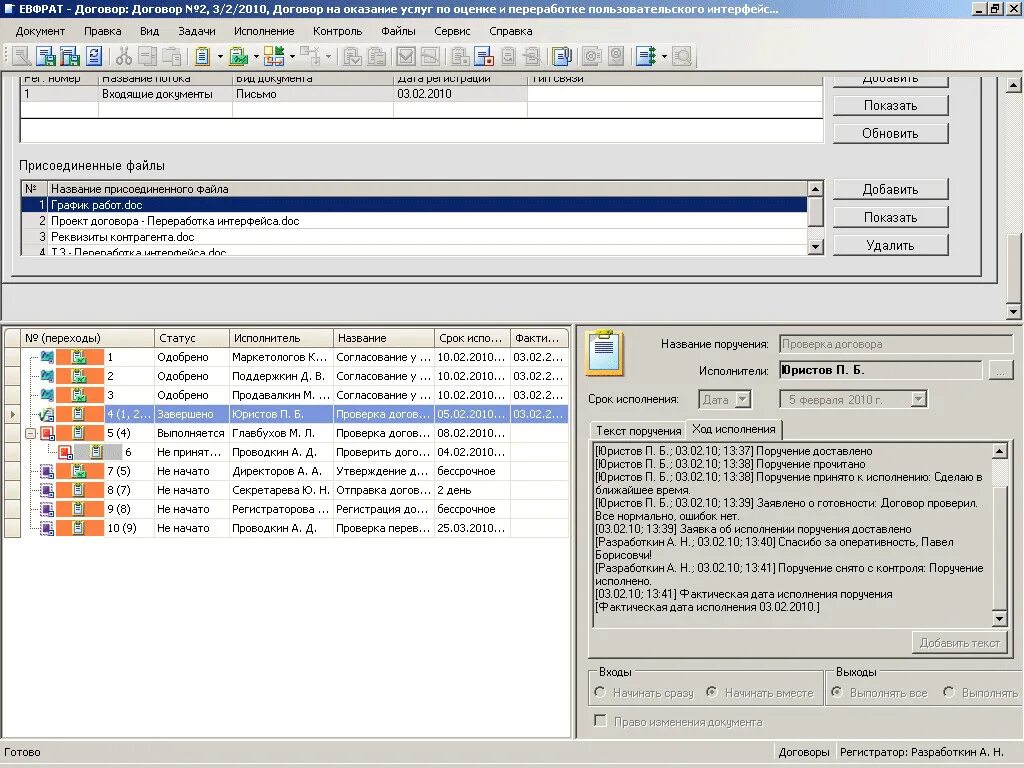Viewport: 1024px width, 768px height.
Task: Click the grayed checkbox envelope toolbar icon
Action: tap(406, 57)
